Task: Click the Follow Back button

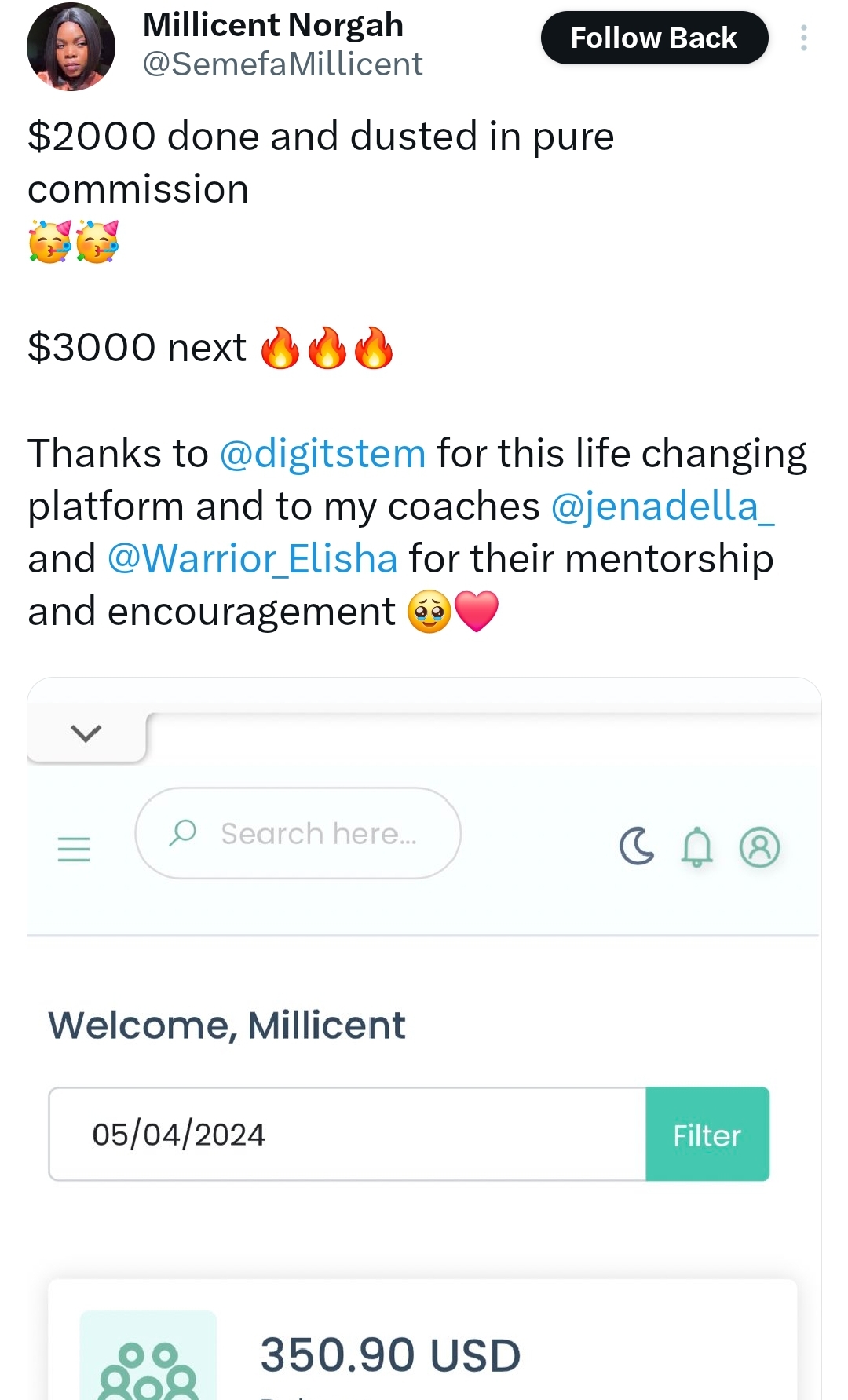Action: coord(654,38)
